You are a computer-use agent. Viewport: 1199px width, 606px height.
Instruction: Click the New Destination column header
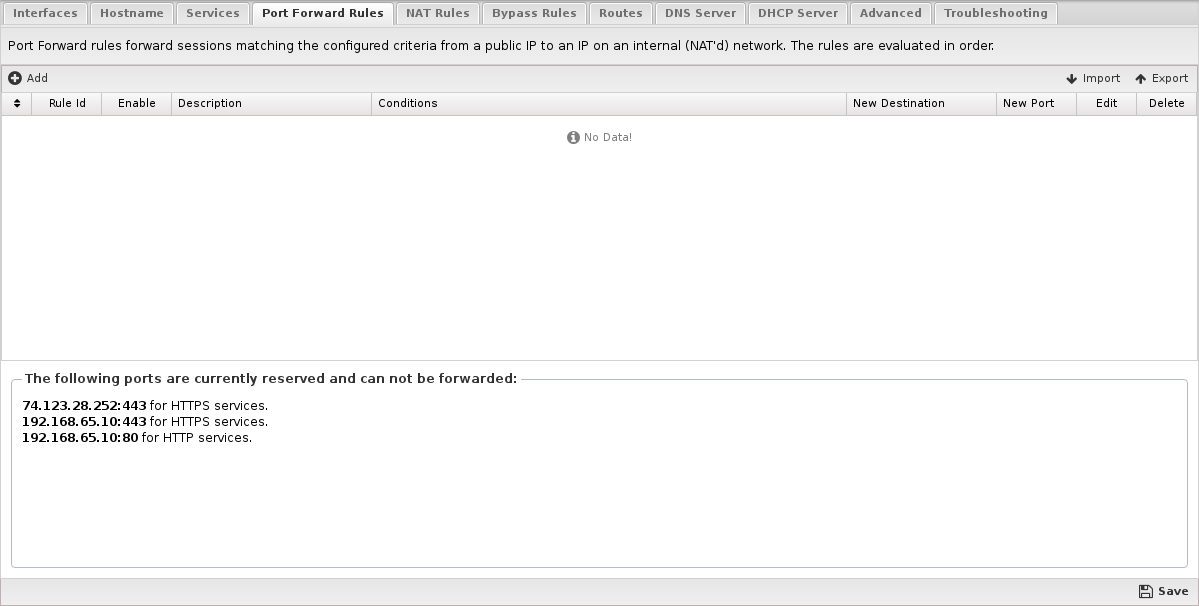[921, 103]
